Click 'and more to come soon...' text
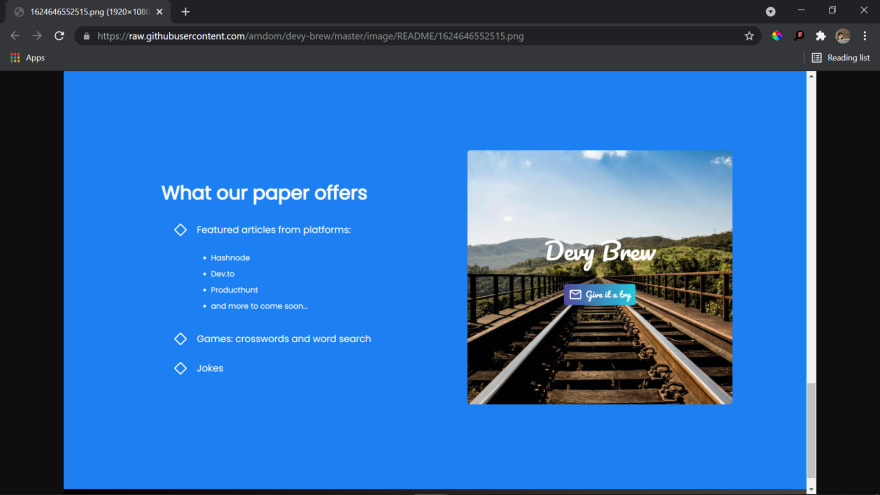 (x=259, y=306)
